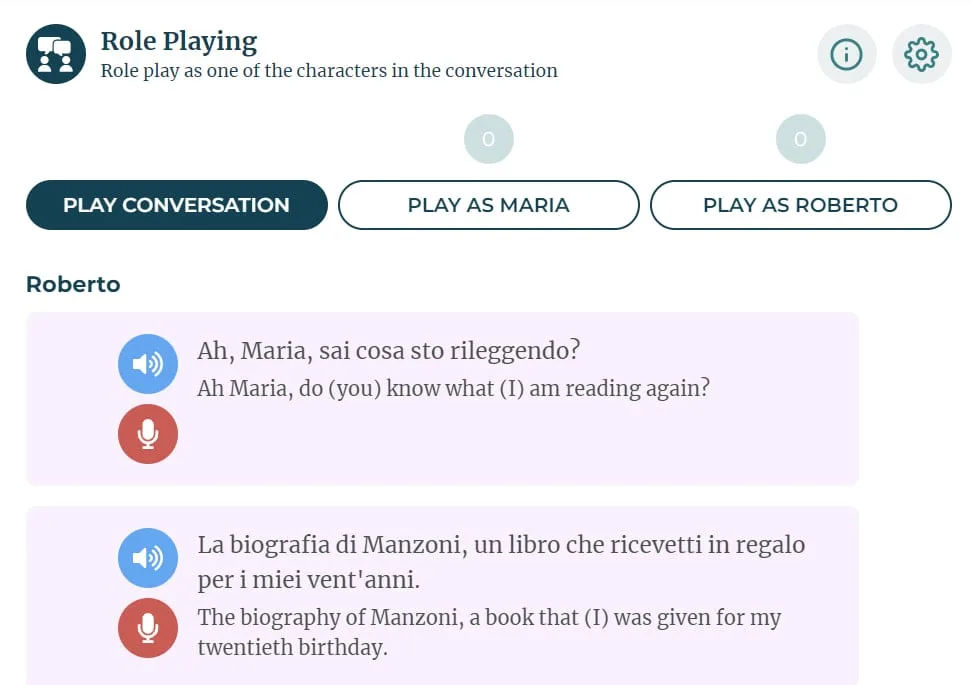Record the "Ah, Maria" line with microphone
The height and width of the screenshot is (685, 972).
point(148,434)
